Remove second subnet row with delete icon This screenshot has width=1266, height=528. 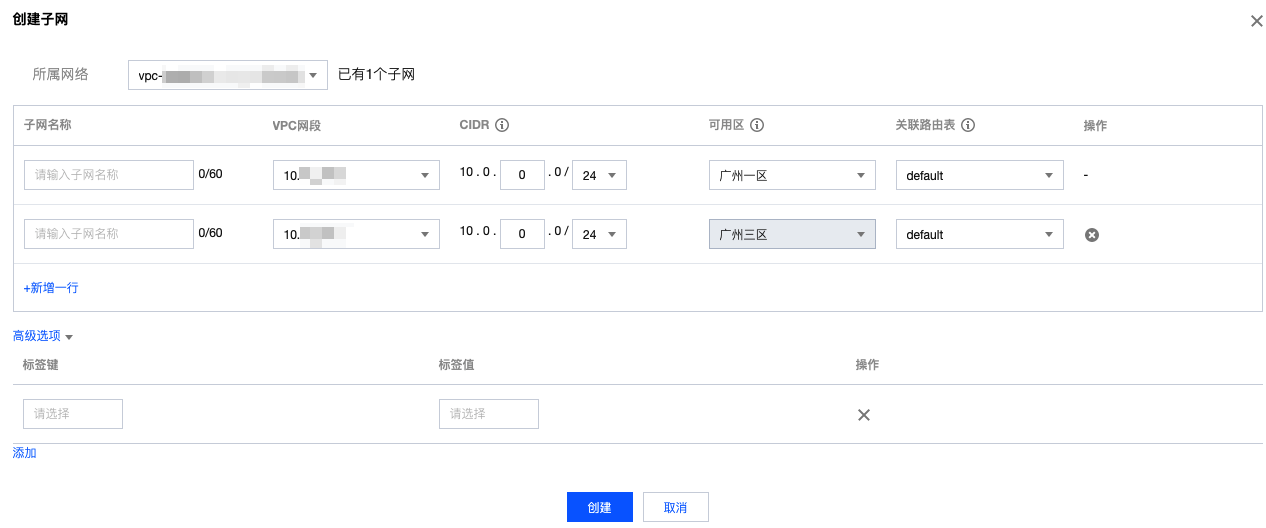click(1092, 234)
